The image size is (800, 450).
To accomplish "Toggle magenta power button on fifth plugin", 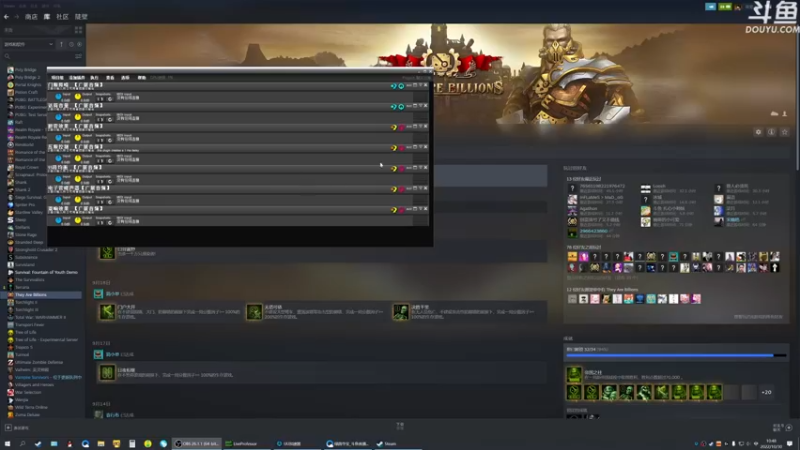I will (401, 168).
